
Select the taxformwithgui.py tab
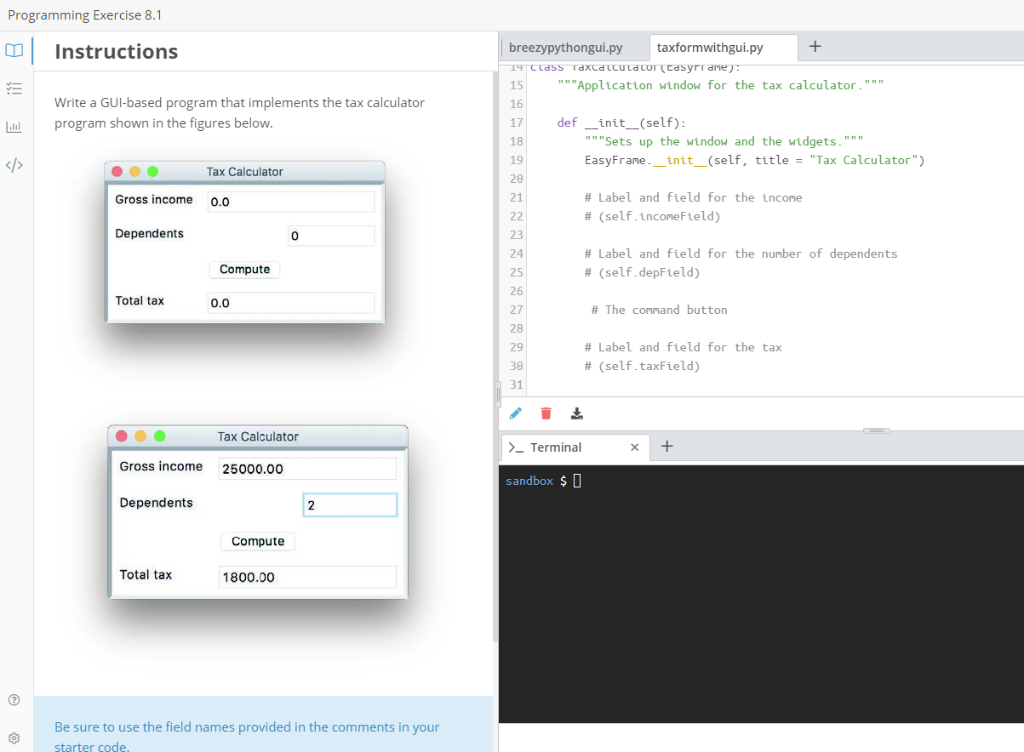[x=711, y=47]
